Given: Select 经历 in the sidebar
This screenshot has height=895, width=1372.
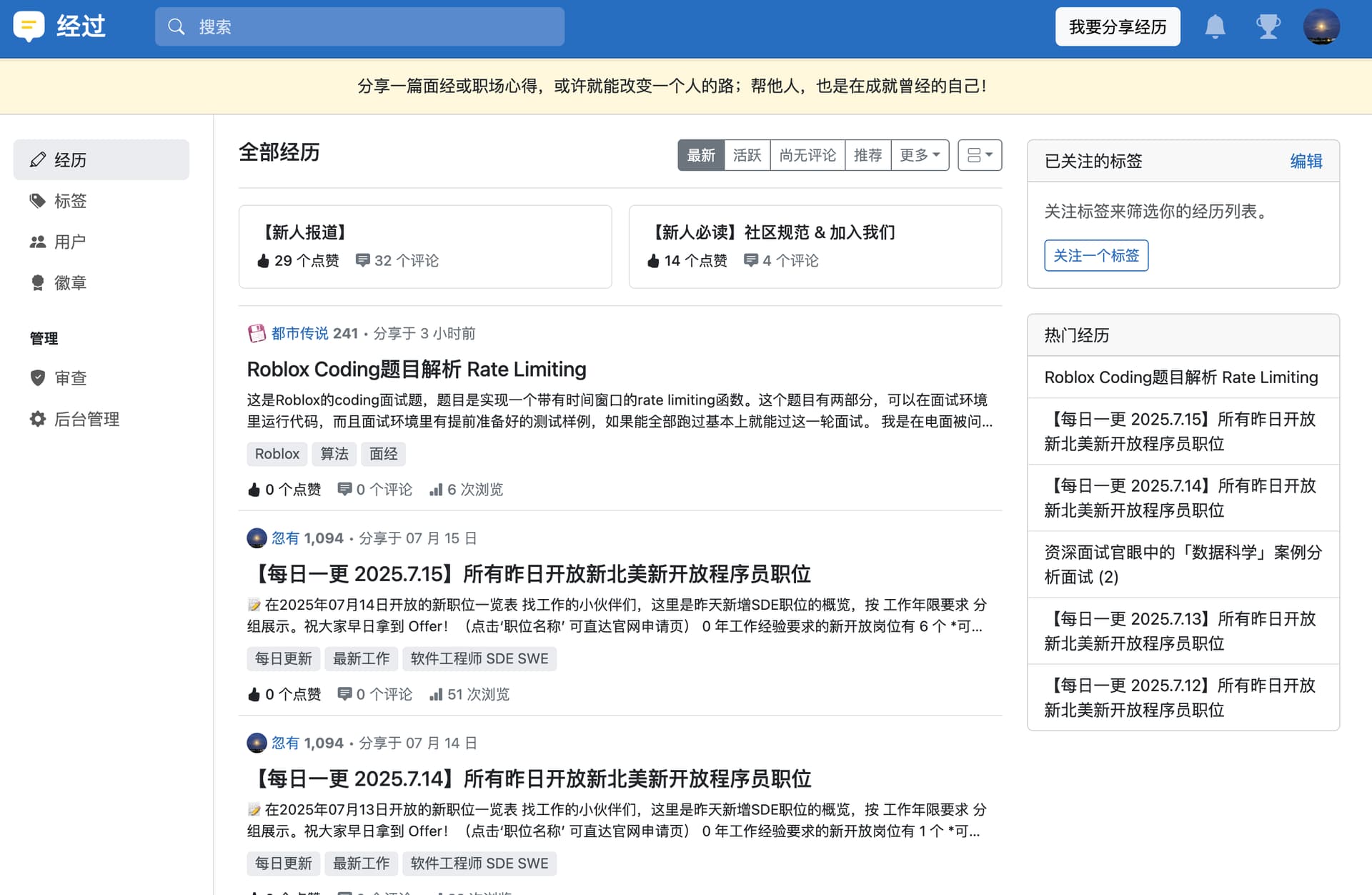Looking at the screenshot, I should [x=101, y=159].
